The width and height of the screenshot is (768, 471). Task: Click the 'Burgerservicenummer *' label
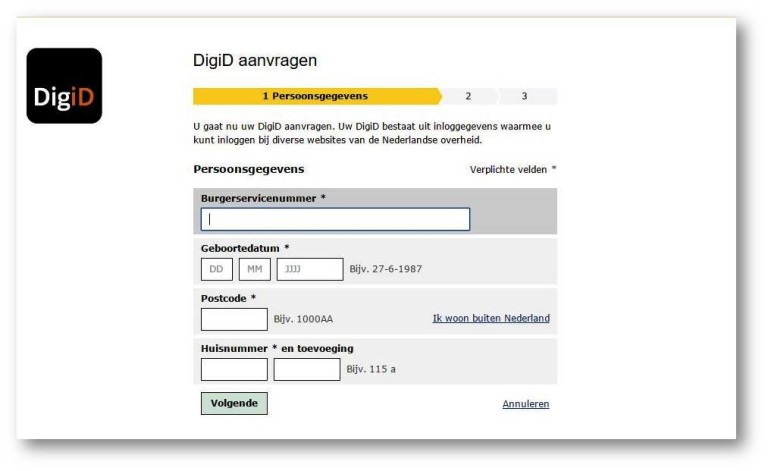(x=263, y=198)
